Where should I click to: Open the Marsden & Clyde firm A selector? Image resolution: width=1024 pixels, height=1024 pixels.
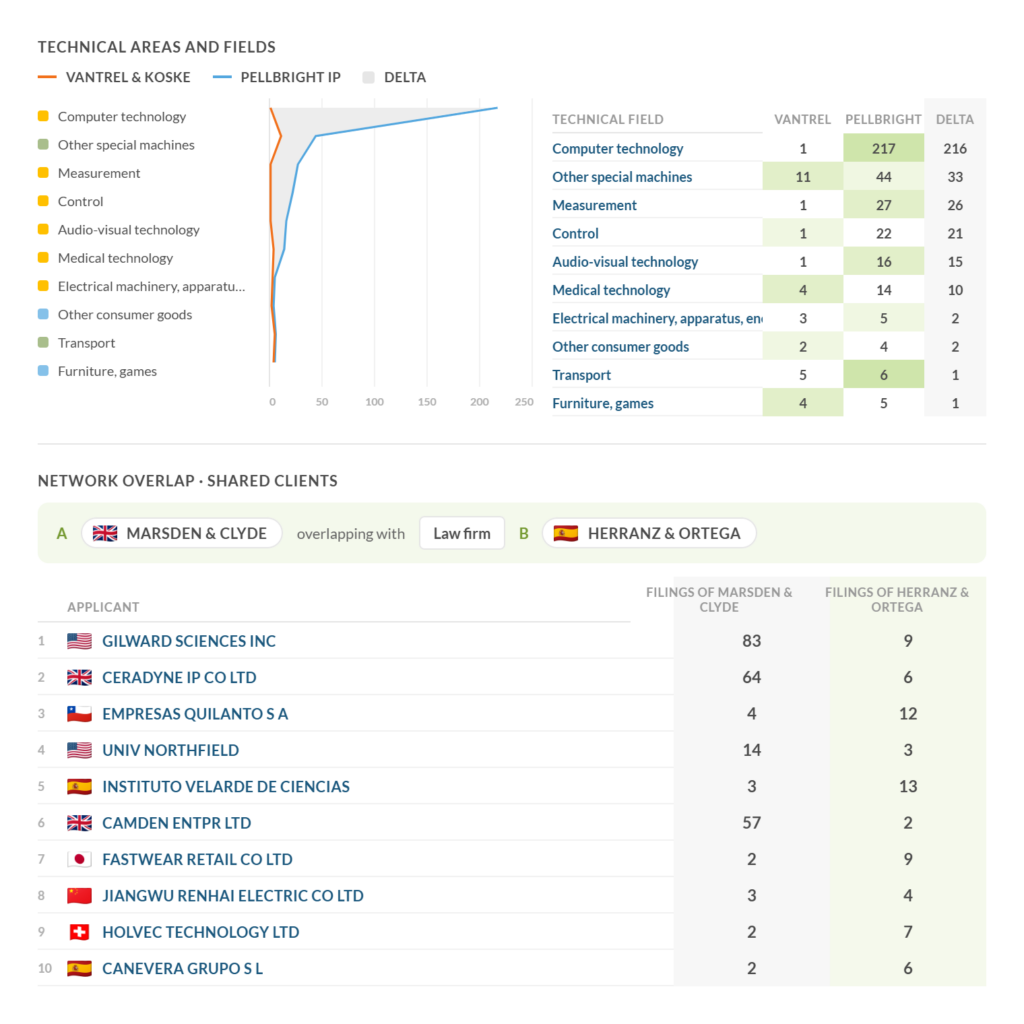(x=182, y=534)
